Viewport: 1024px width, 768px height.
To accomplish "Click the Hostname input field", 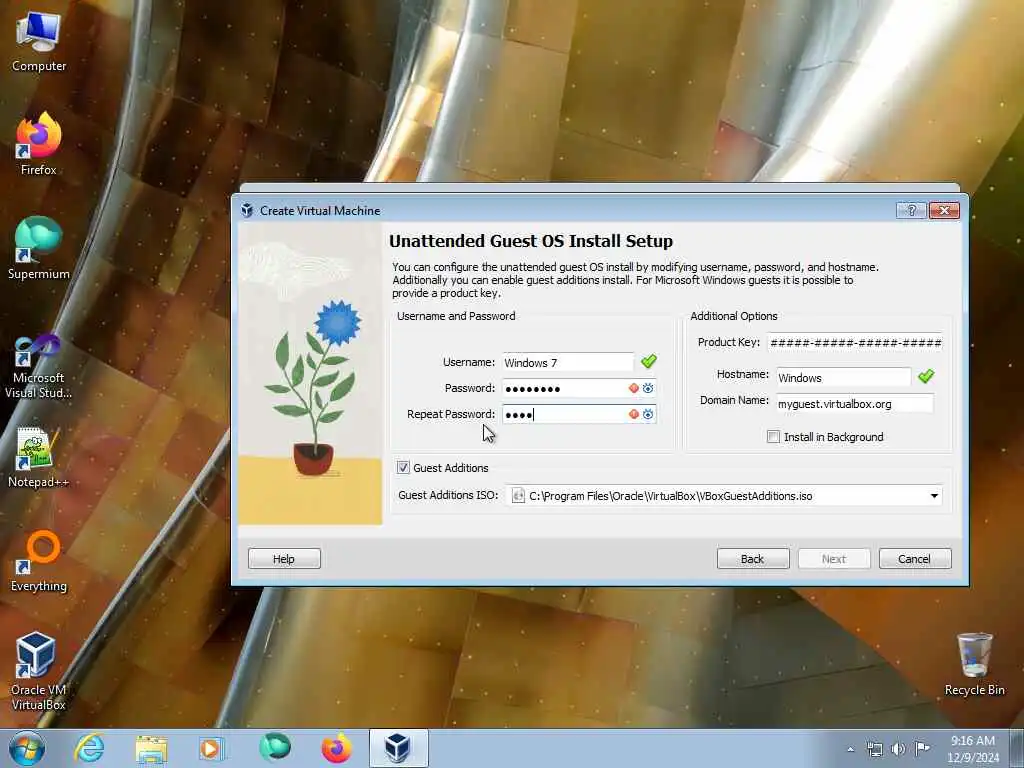I will [x=843, y=377].
